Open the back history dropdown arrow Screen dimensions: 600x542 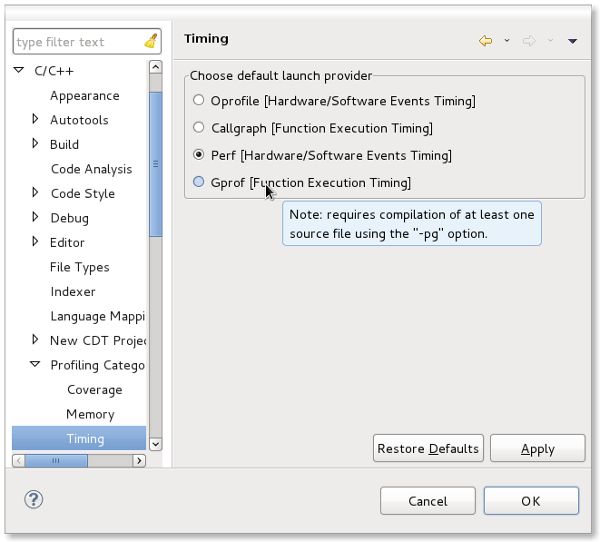point(507,41)
